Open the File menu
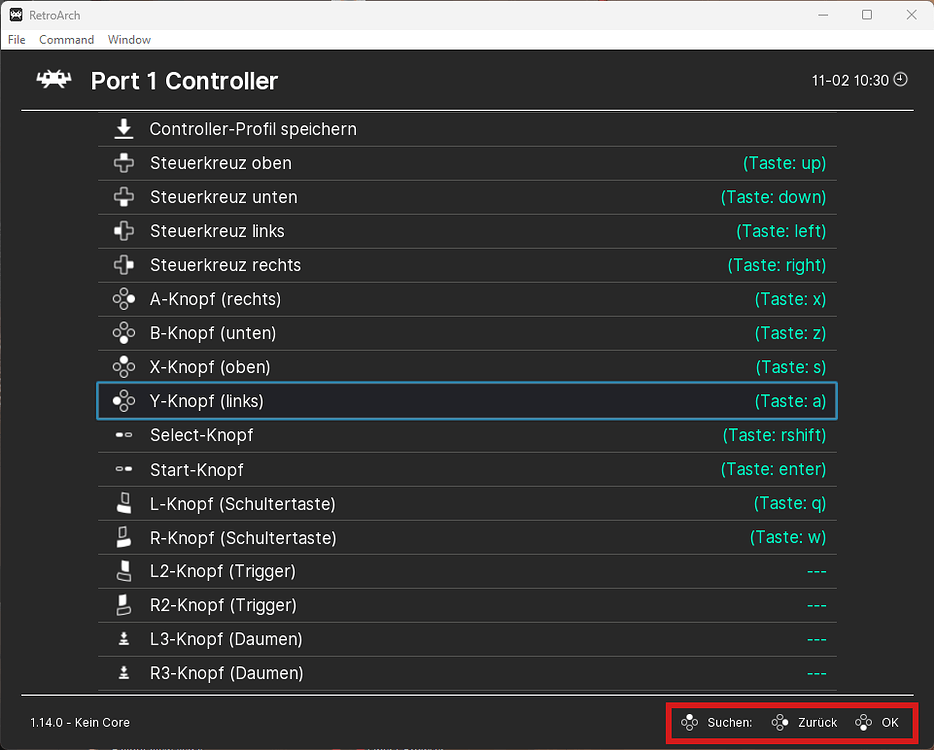The height and width of the screenshot is (750, 934). [16, 40]
